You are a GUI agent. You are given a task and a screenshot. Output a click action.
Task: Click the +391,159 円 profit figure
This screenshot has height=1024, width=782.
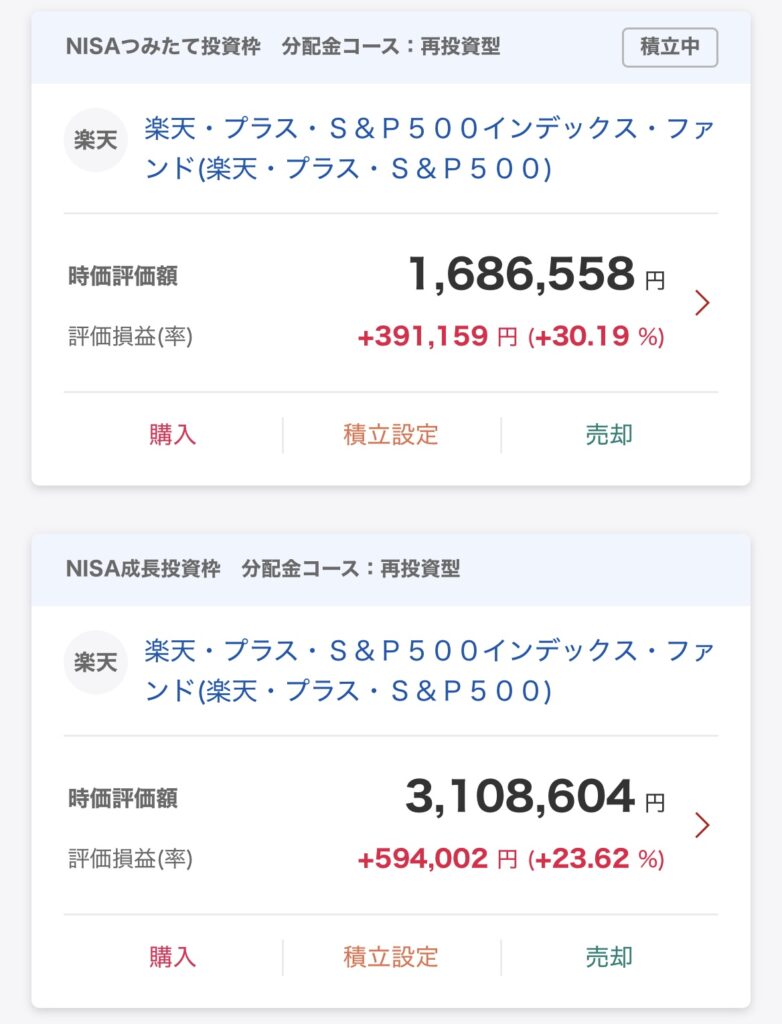coord(437,337)
